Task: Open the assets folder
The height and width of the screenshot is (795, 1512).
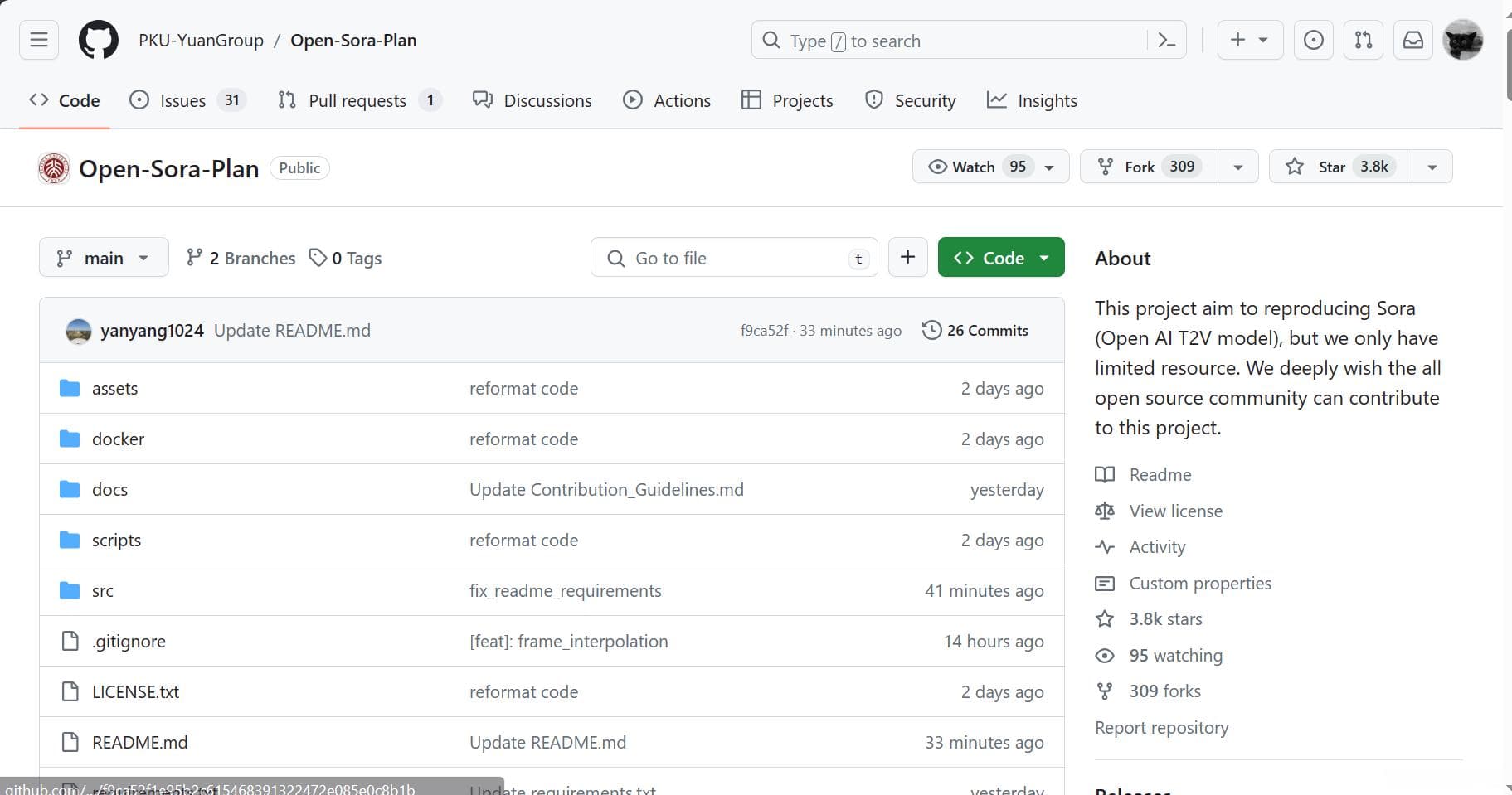Action: point(114,388)
